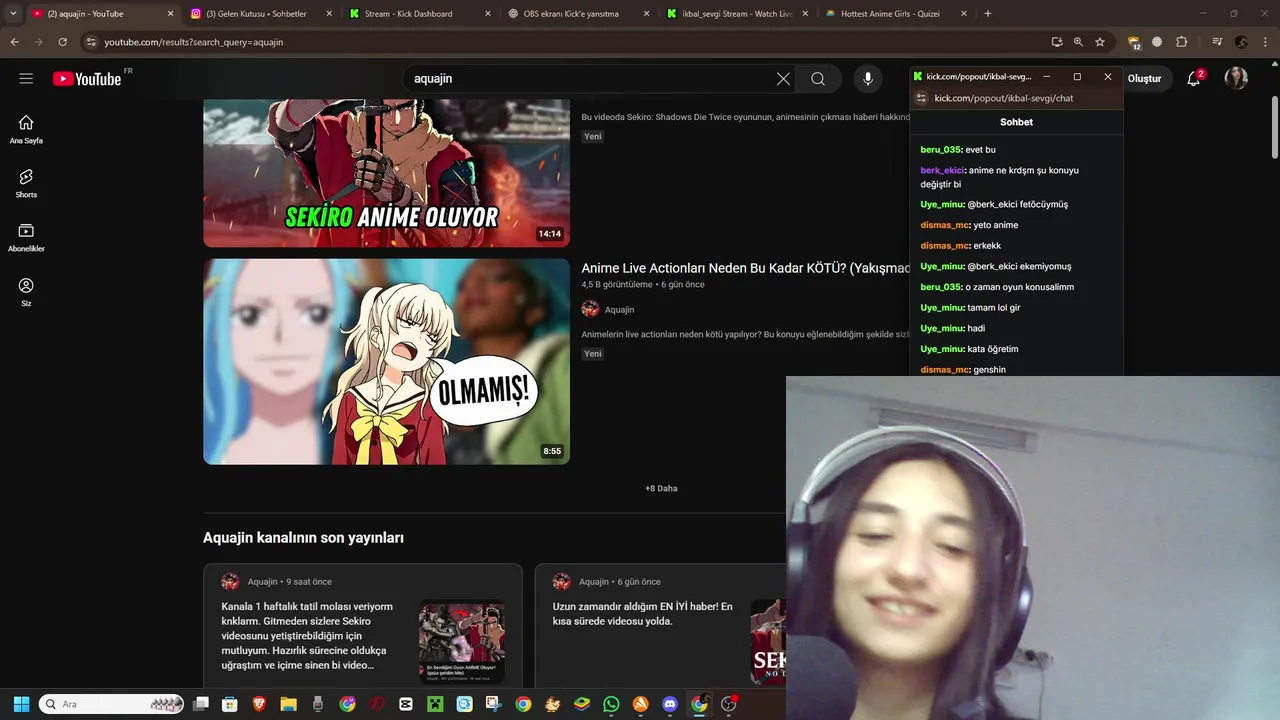Open Sekiro thumbnail in tatil molası post
The width and height of the screenshot is (1280, 720).
pos(462,642)
